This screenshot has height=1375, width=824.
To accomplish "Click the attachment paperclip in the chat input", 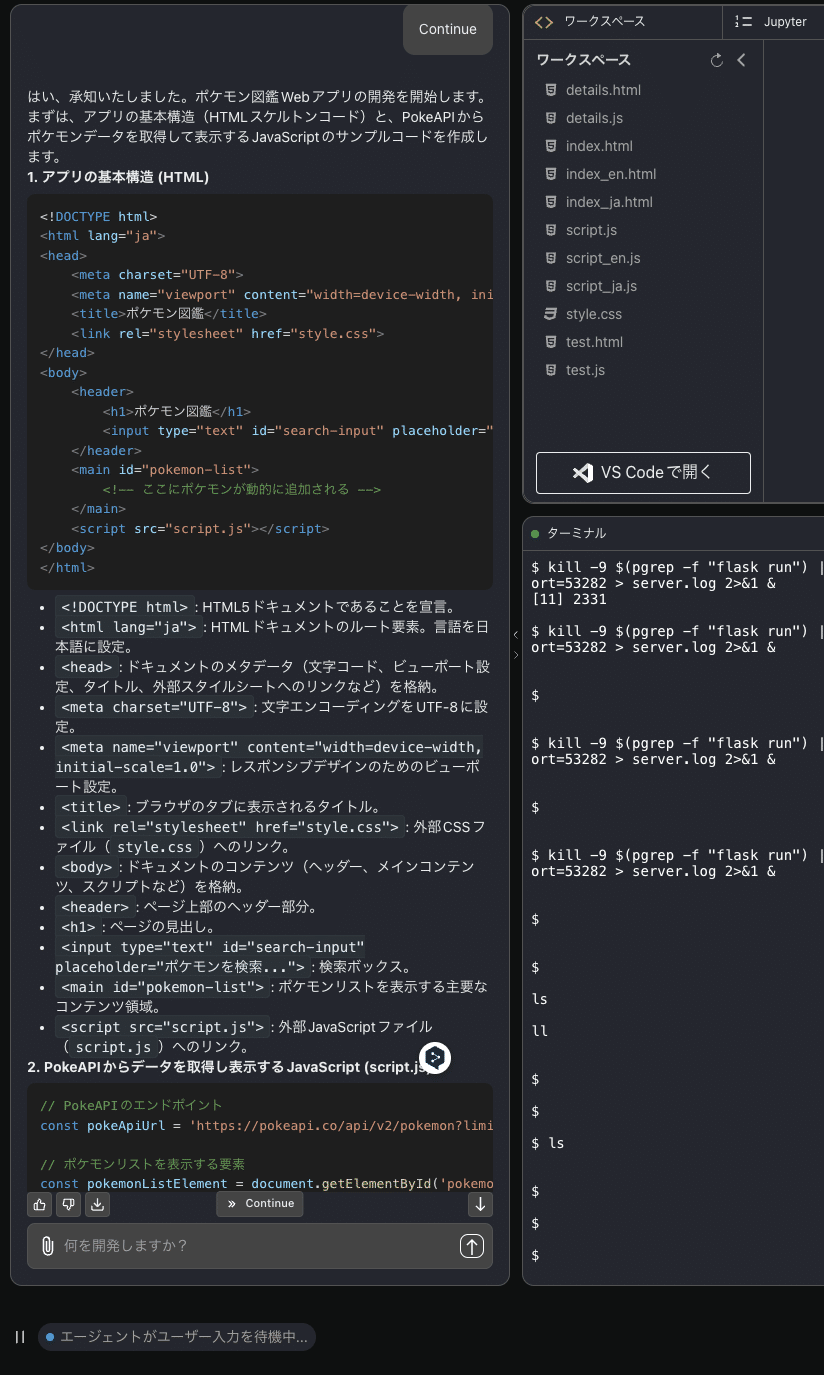I will 47,1246.
